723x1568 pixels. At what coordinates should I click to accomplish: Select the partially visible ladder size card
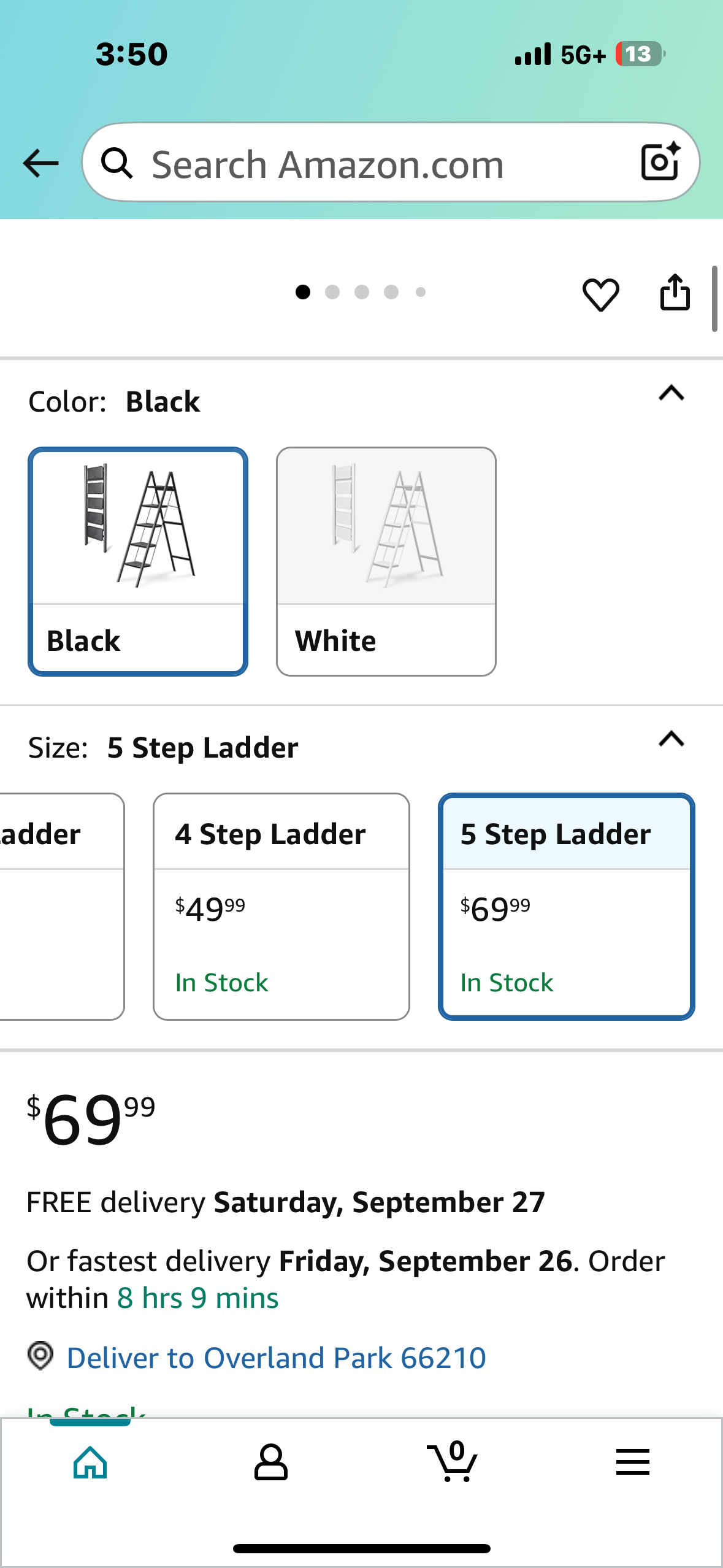click(60, 906)
